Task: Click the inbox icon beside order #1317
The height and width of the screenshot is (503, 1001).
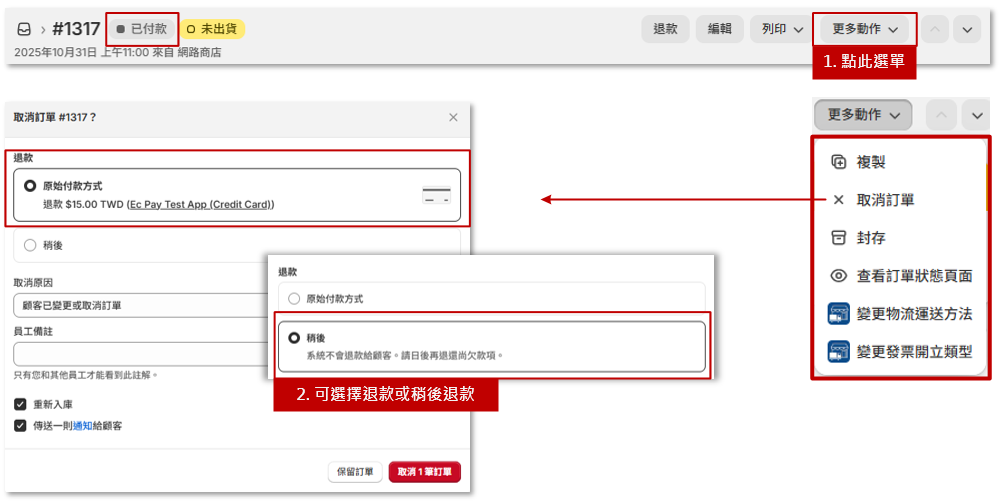Action: tap(24, 29)
